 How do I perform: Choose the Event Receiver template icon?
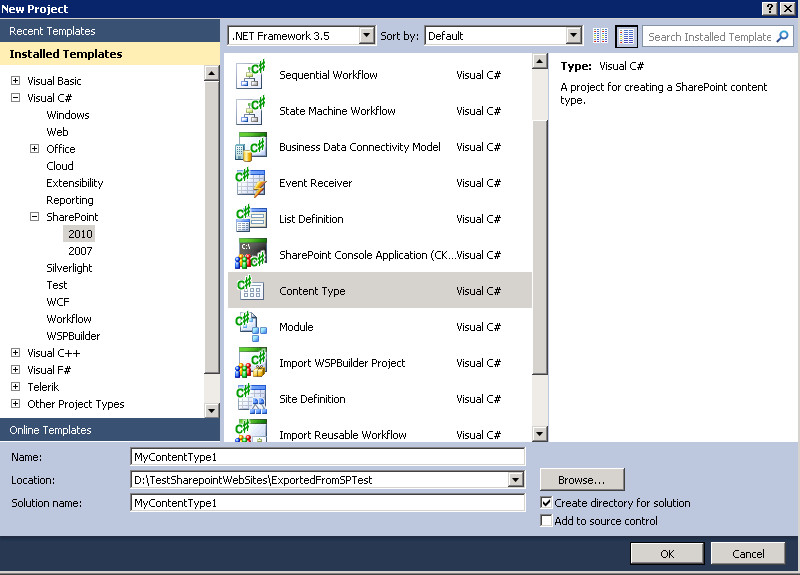(251, 183)
